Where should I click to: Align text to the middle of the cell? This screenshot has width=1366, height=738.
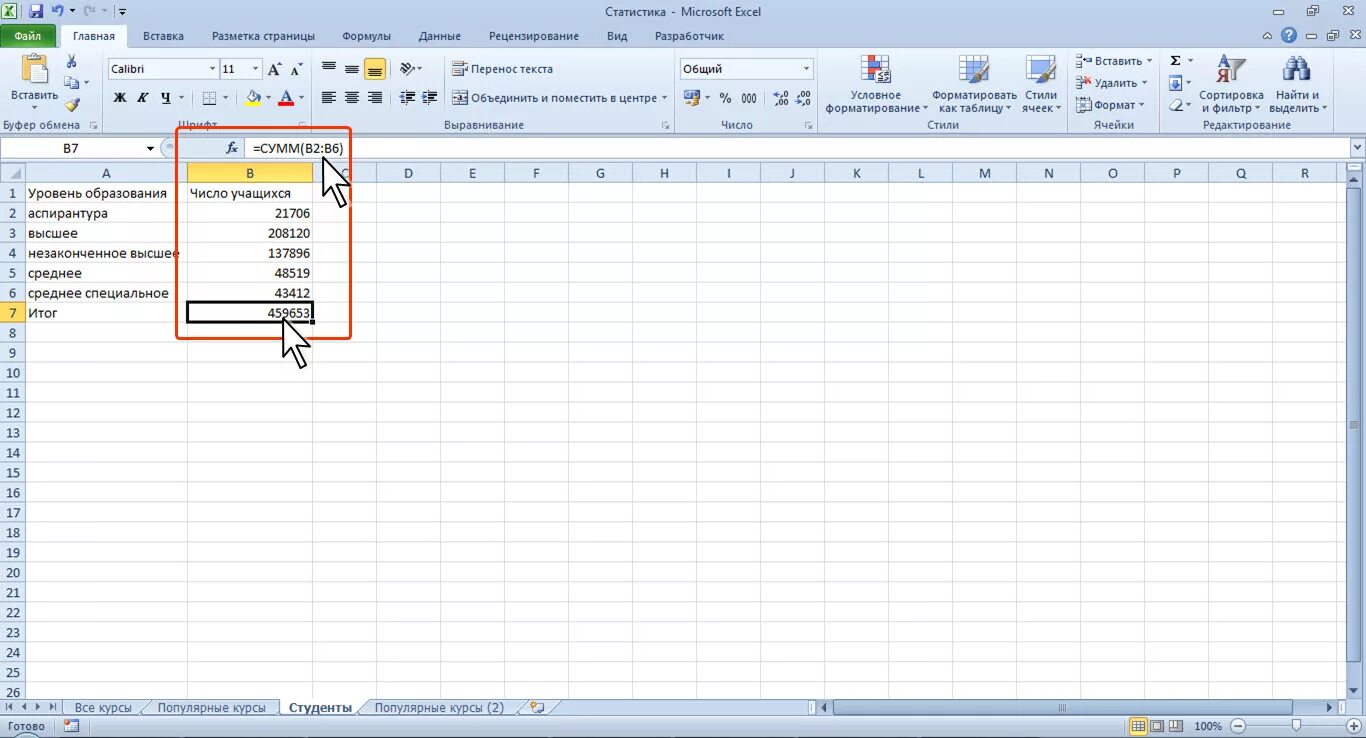(x=352, y=69)
